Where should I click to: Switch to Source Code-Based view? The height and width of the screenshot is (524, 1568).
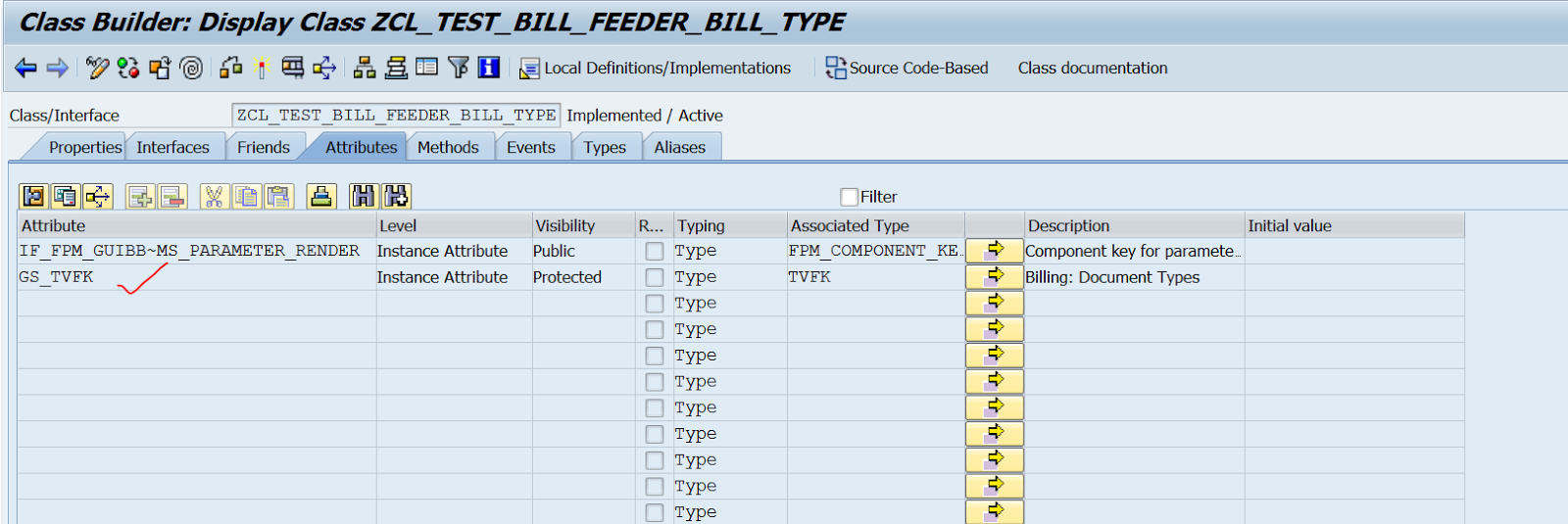pos(906,68)
